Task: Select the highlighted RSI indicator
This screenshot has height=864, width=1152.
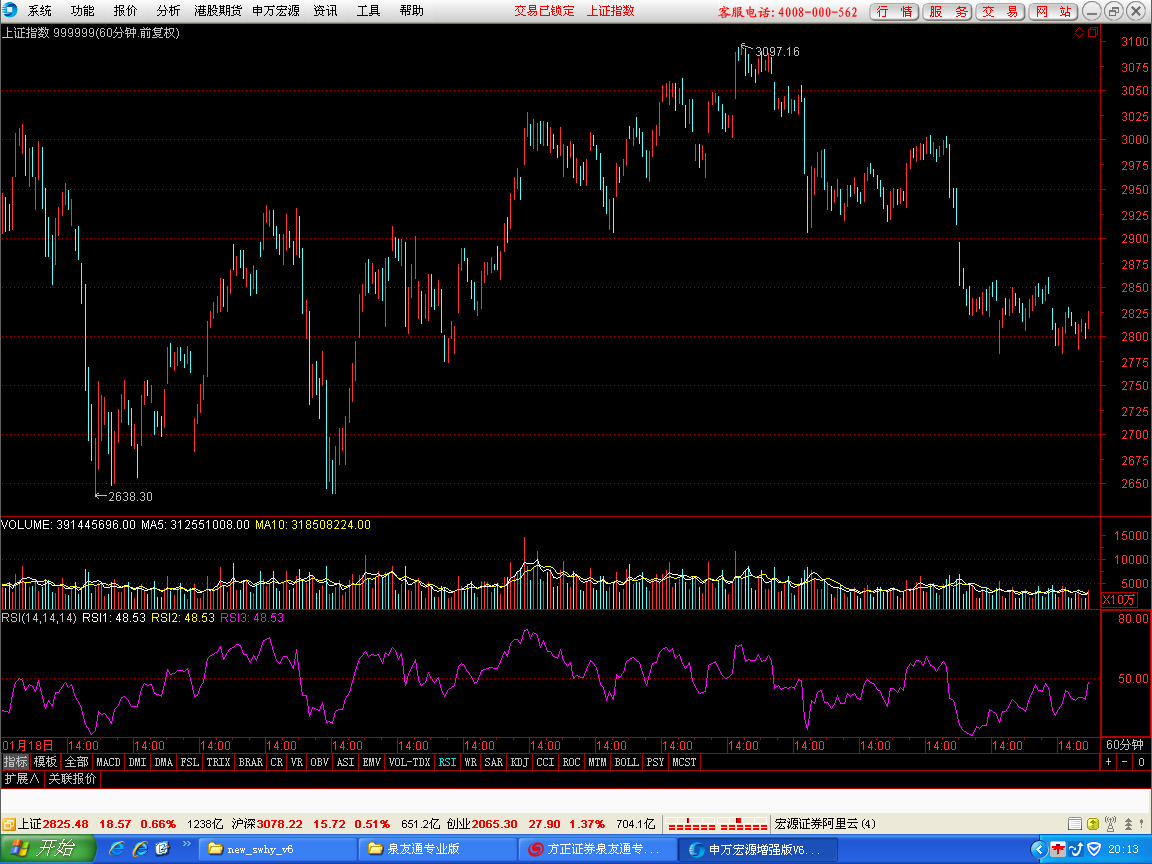Action: [x=447, y=762]
